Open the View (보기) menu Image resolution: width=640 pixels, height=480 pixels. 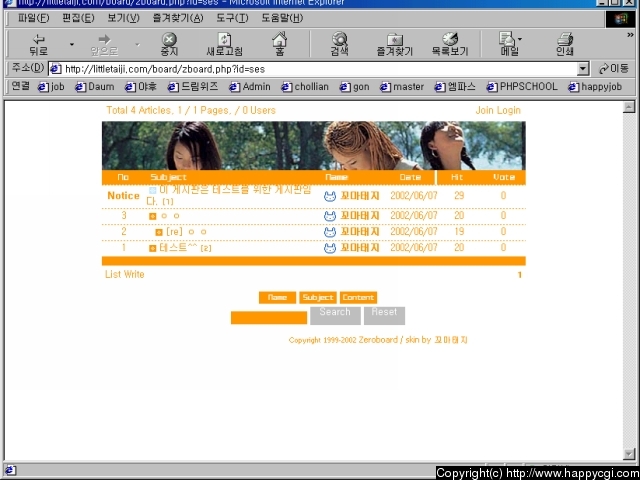point(124,18)
